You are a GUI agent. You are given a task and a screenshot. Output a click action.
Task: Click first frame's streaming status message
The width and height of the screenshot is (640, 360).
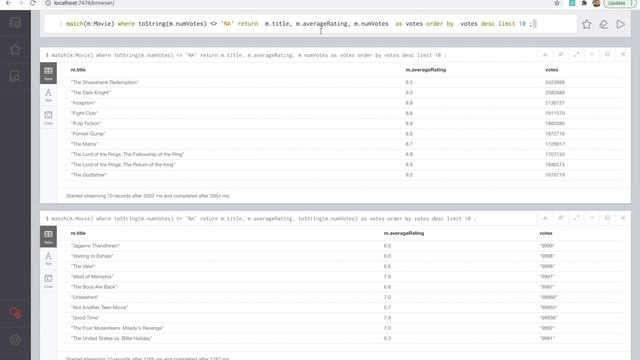(x=148, y=196)
